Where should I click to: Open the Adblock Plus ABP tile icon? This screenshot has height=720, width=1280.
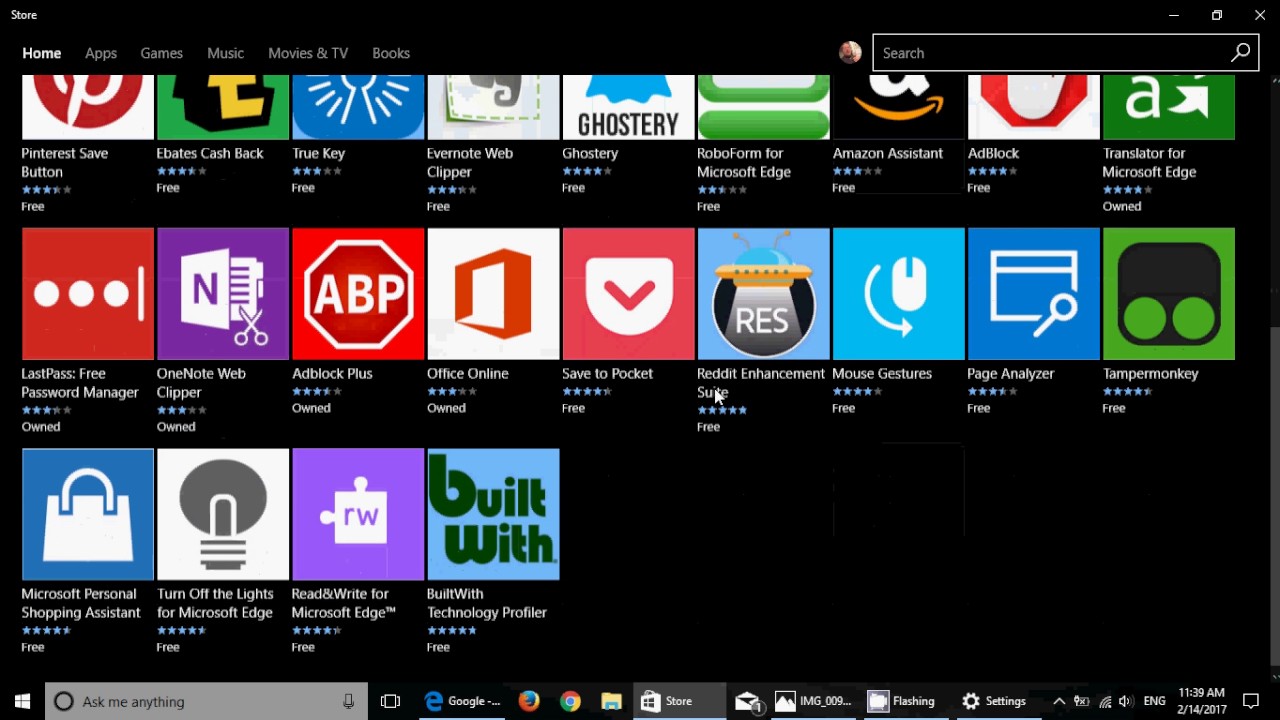(x=358, y=294)
